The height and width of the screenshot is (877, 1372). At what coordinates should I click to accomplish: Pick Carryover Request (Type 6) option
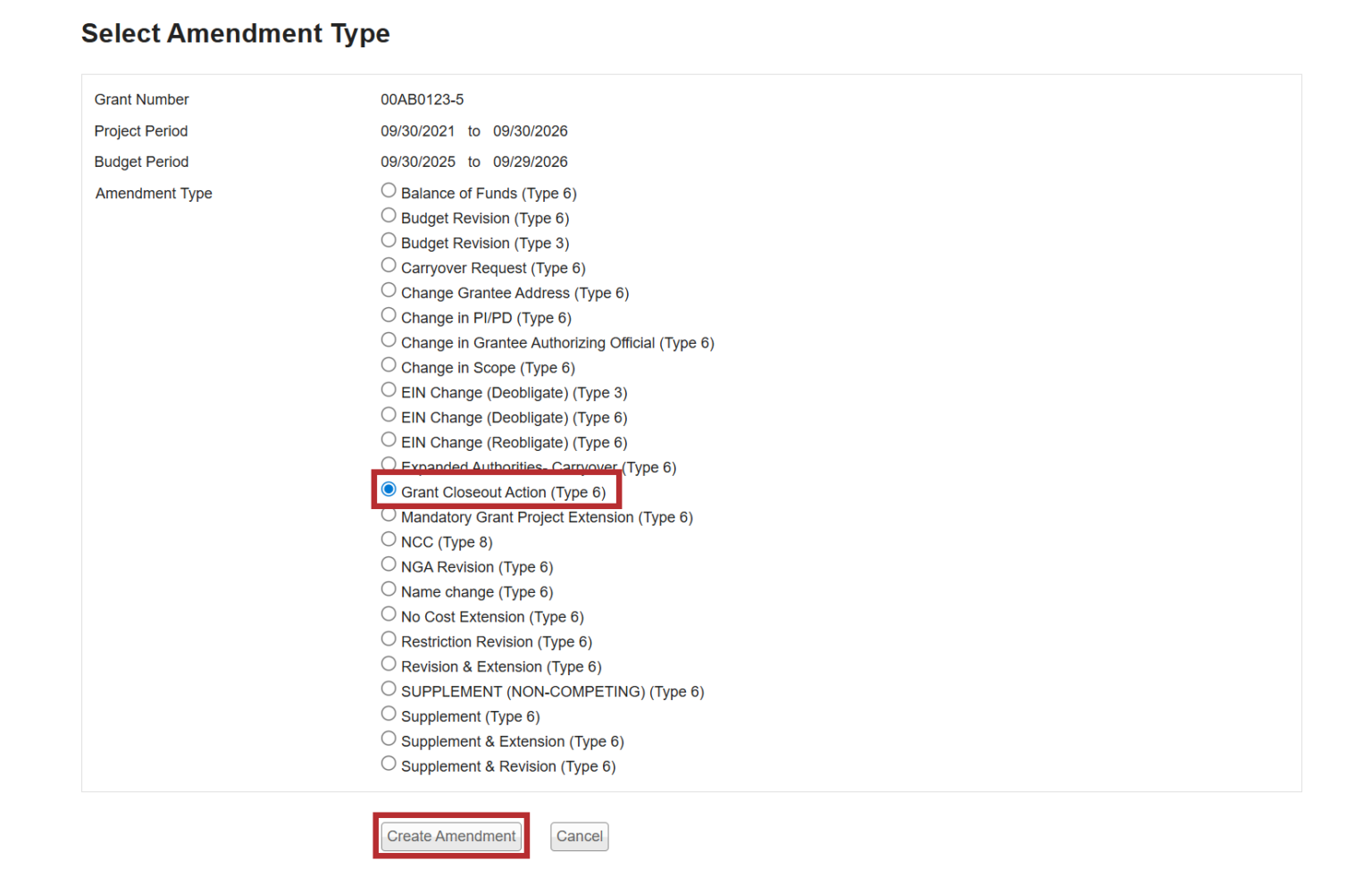(x=389, y=266)
